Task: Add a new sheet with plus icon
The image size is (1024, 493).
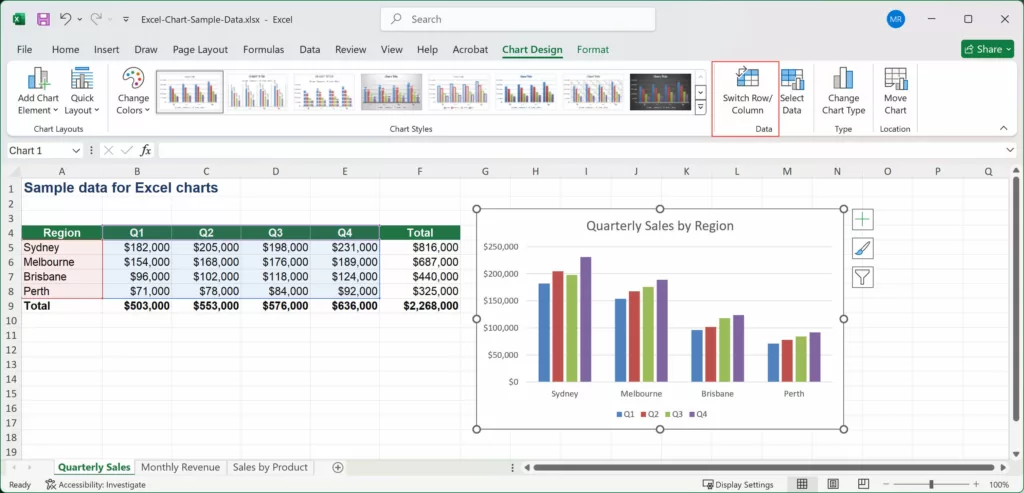Action: [x=338, y=467]
